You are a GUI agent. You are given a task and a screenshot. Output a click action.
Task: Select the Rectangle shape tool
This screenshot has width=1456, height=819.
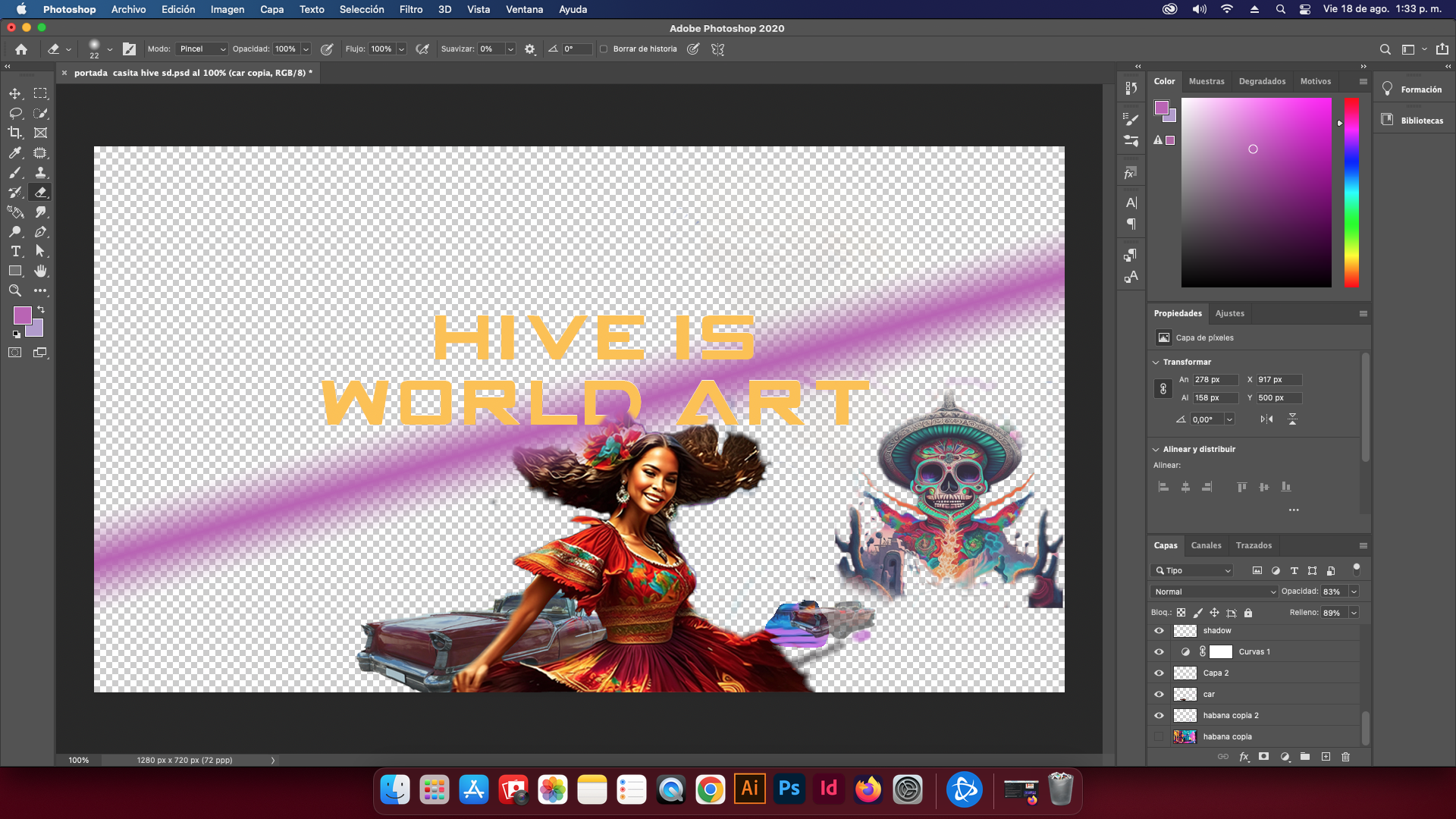[15, 271]
